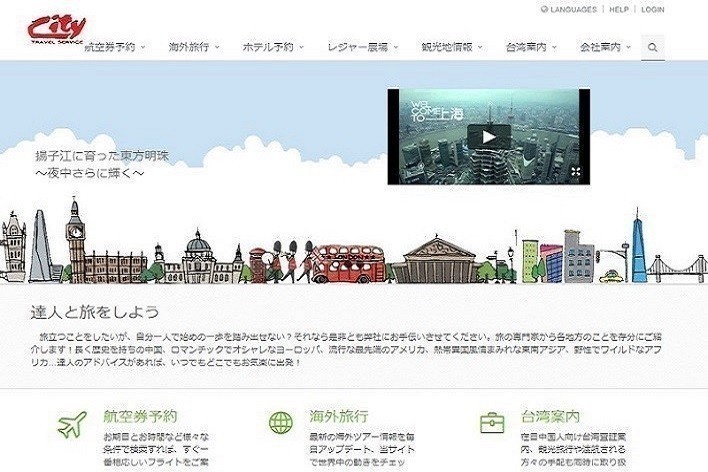Open the ホテル予約 dropdown menu

(273, 47)
